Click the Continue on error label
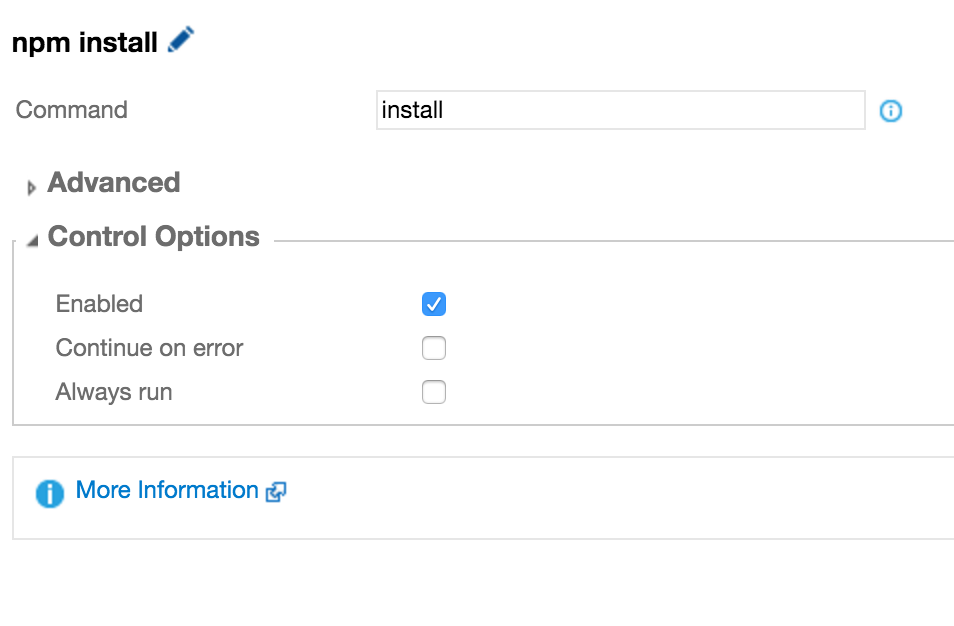Image resolution: width=954 pixels, height=626 pixels. click(x=149, y=348)
